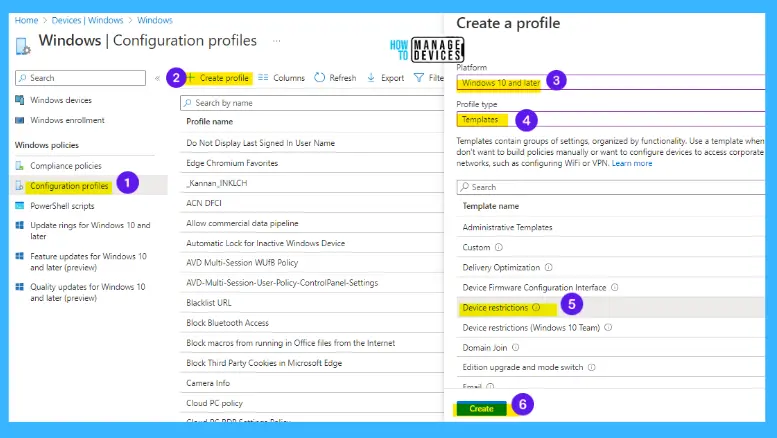Export the profile list

pyautogui.click(x=392, y=78)
